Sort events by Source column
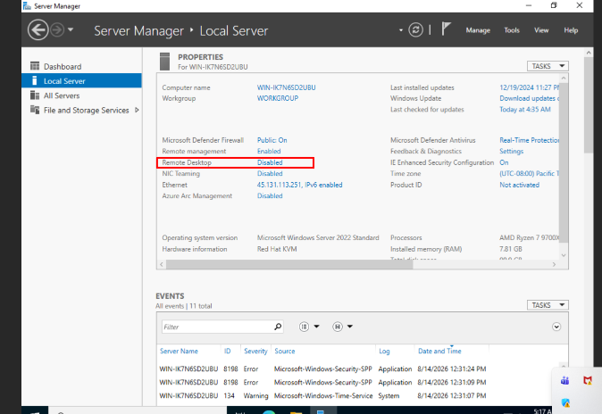The image size is (602, 414). point(284,351)
